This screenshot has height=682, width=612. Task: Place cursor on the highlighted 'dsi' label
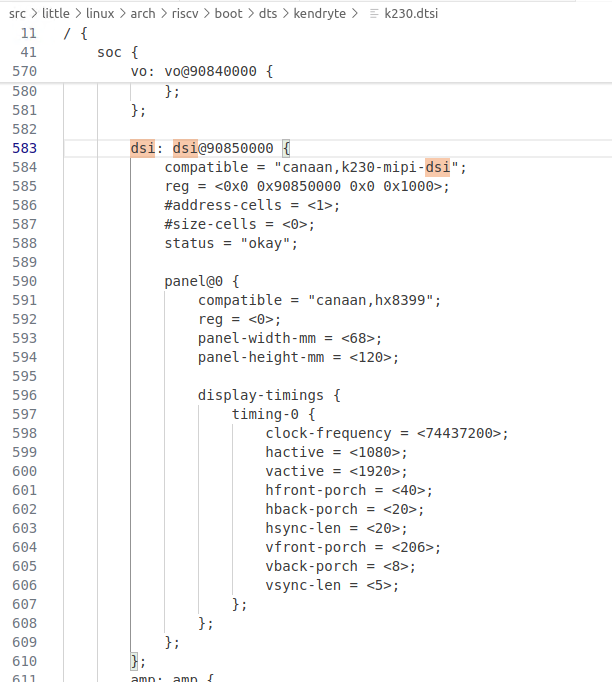(x=142, y=148)
